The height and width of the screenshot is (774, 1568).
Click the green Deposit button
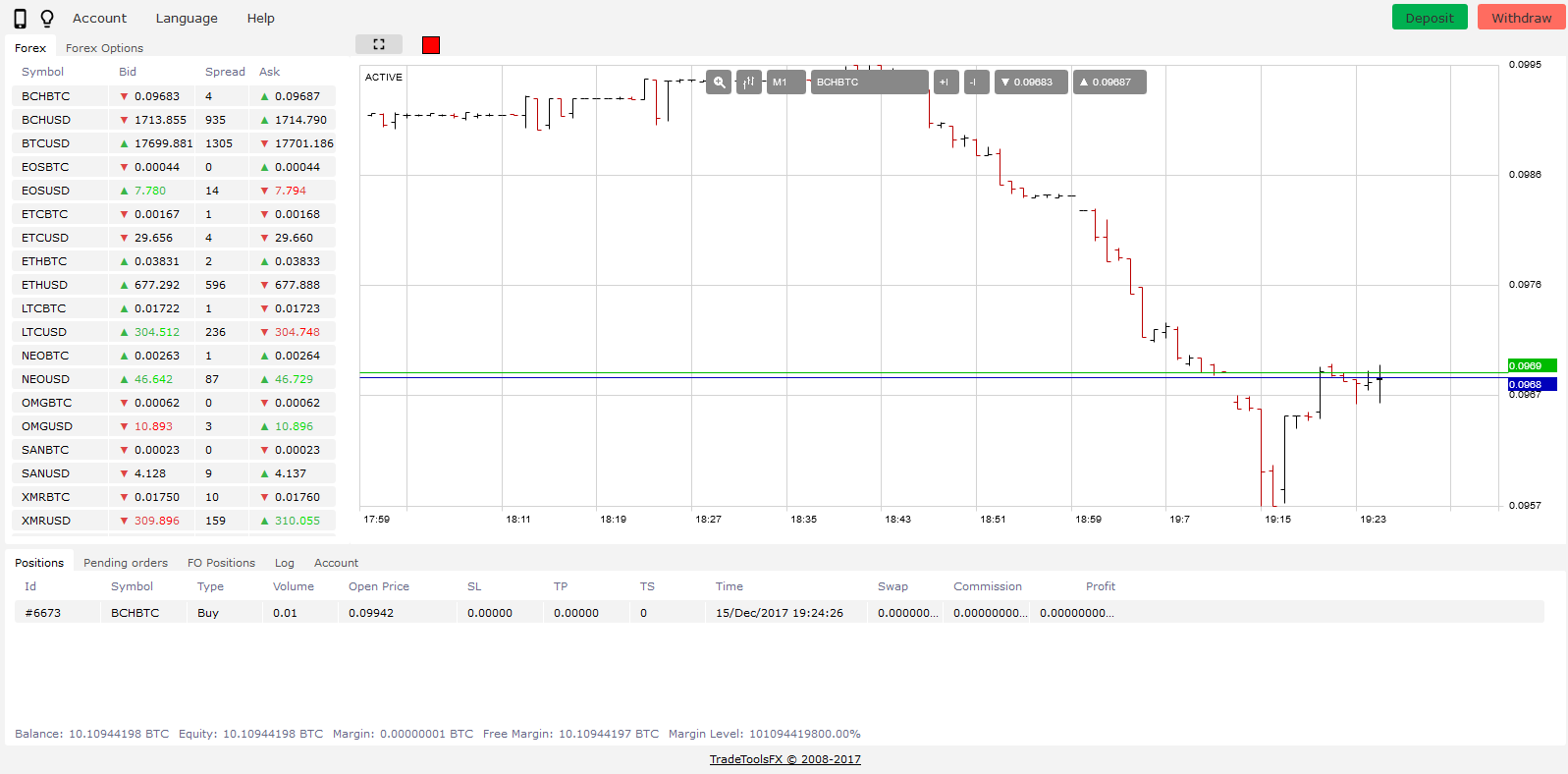point(1429,18)
